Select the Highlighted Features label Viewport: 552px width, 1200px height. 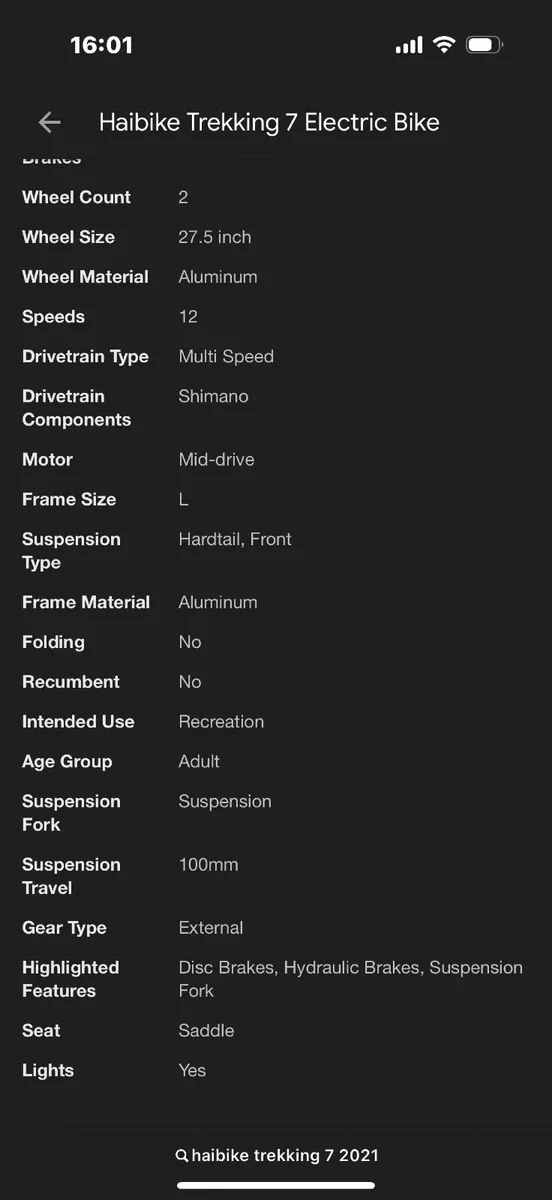click(70, 979)
